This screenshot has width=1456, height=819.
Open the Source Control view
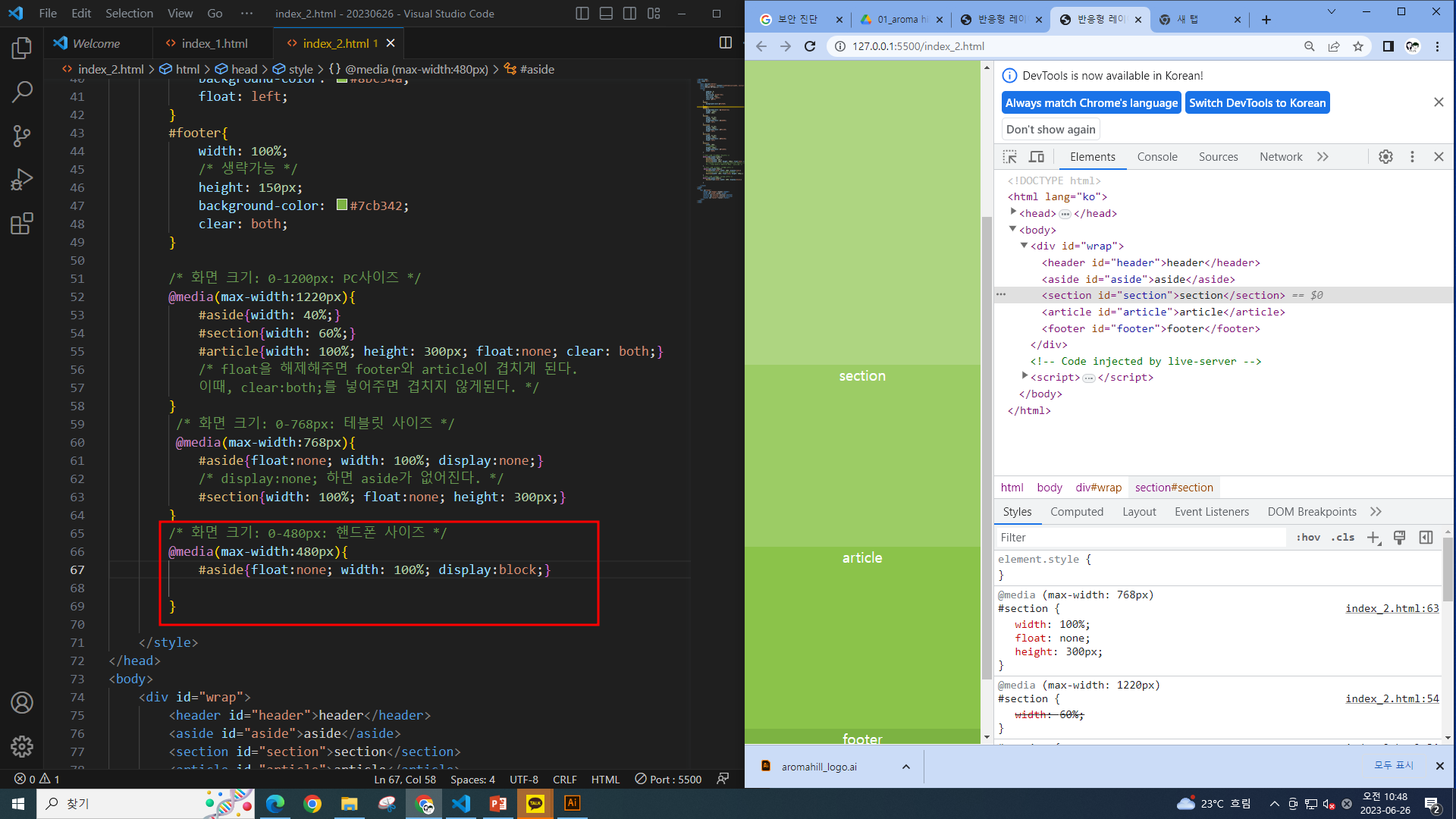pos(22,136)
